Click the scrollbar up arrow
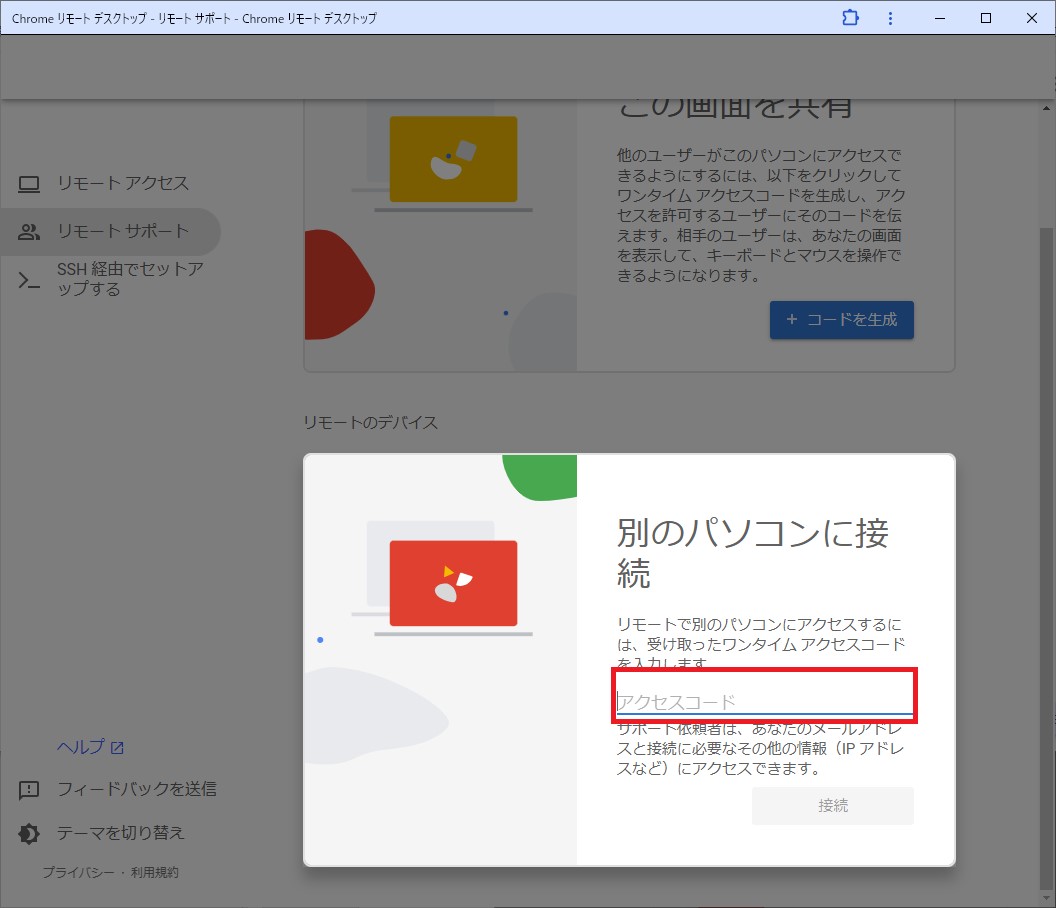 click(x=1046, y=108)
